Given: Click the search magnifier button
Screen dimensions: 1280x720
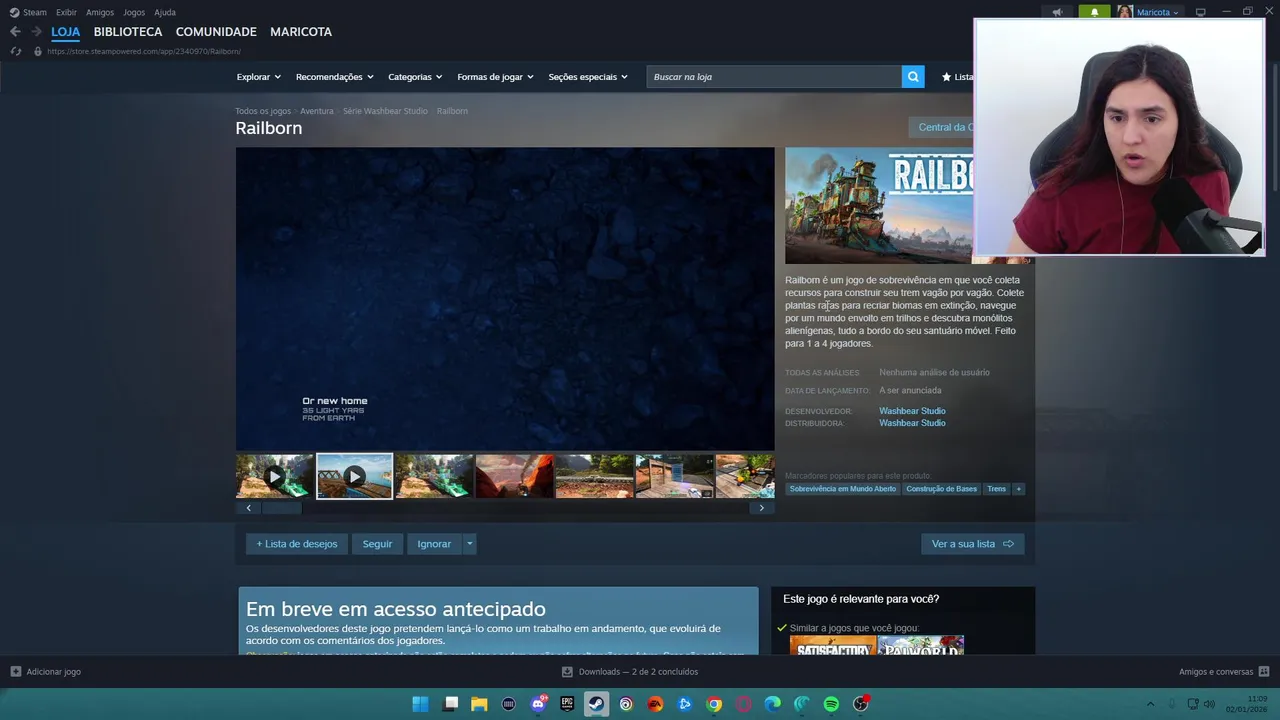Looking at the screenshot, I should [x=912, y=77].
